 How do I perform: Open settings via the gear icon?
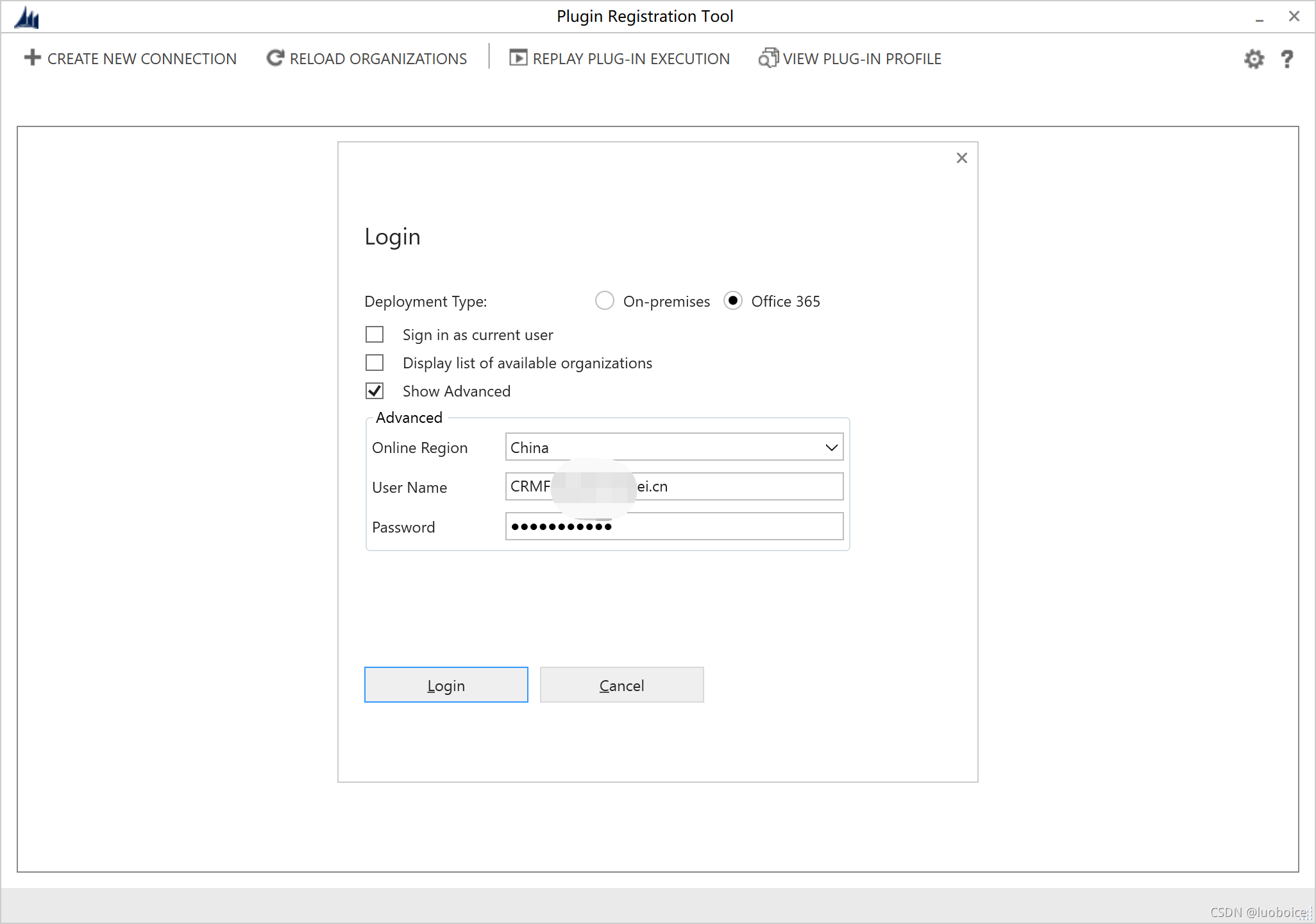click(1254, 59)
